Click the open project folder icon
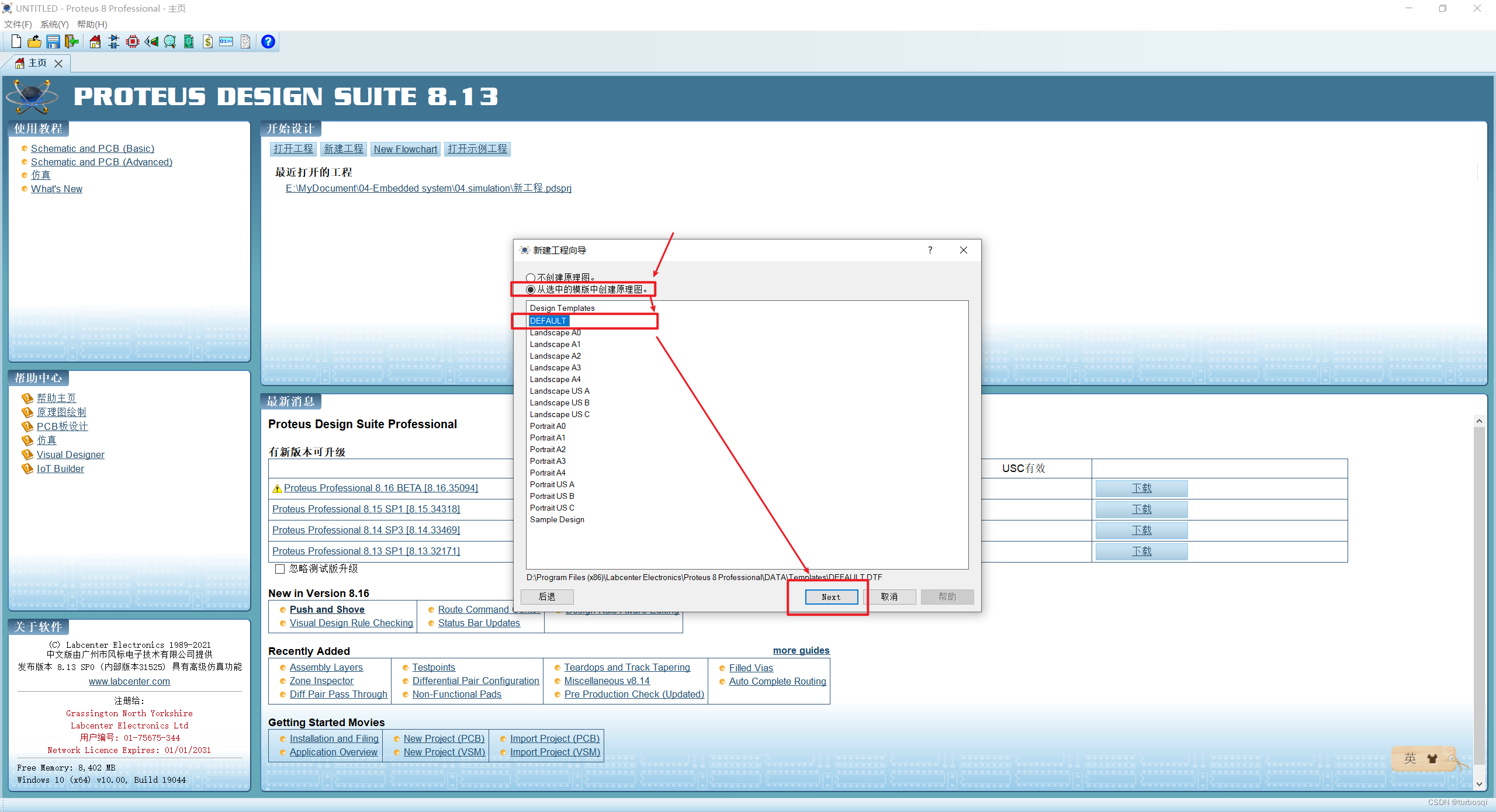Image resolution: width=1496 pixels, height=812 pixels. click(34, 41)
